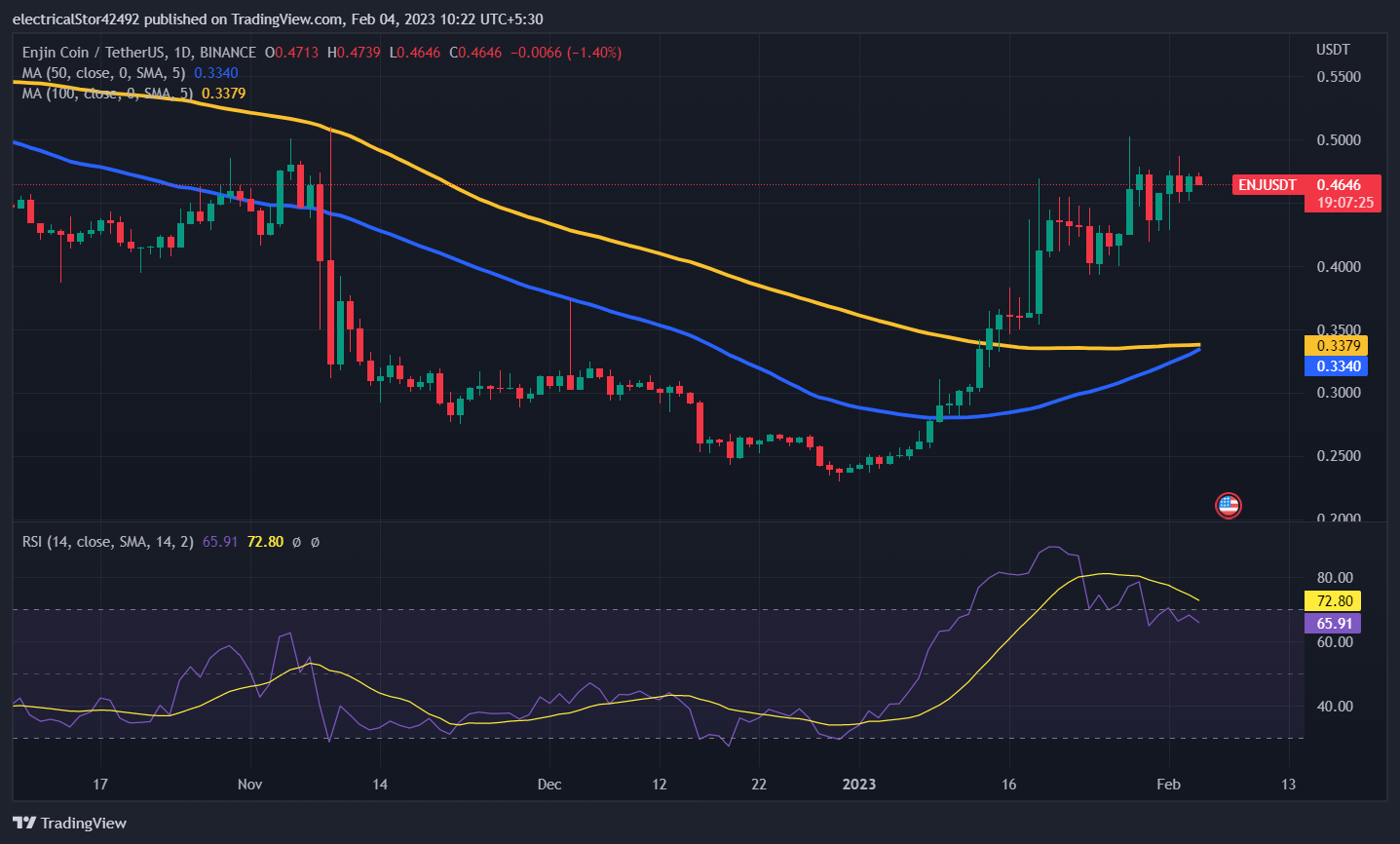Click the 14 date label on time axis
This screenshot has width=1400, height=844.
(x=380, y=785)
